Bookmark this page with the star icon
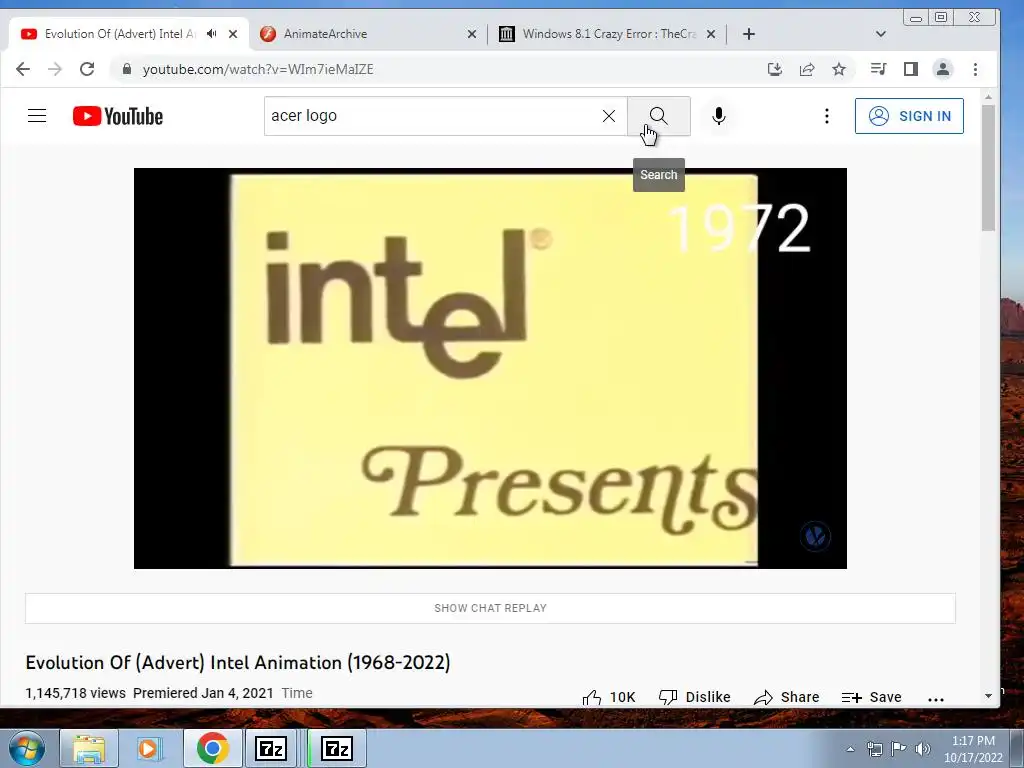1024x768 pixels. click(839, 69)
